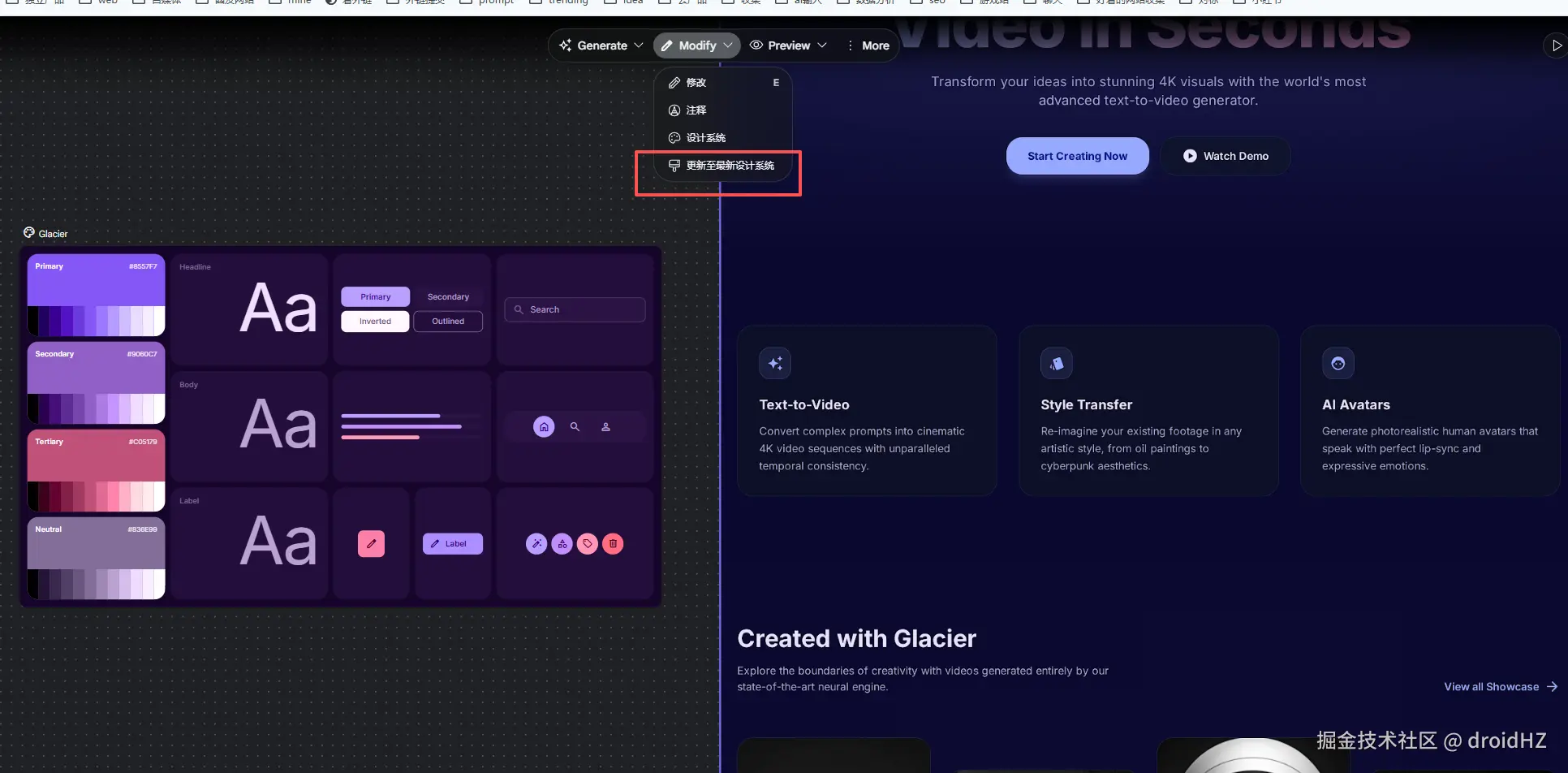Screen dimensions: 1568x773
Task: Click the Text-to-Video card title
Action: pos(804,405)
